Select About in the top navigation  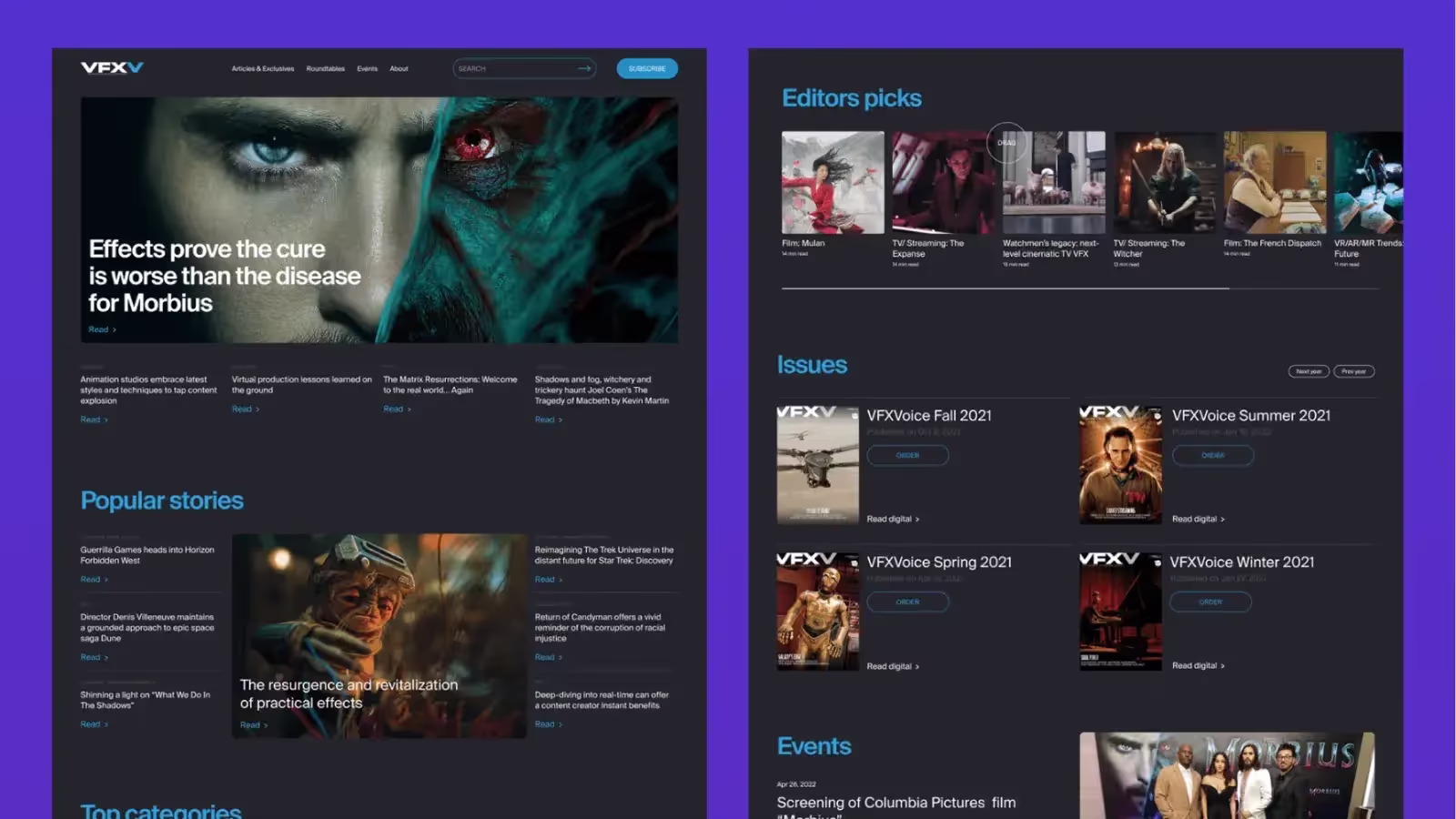click(x=399, y=69)
